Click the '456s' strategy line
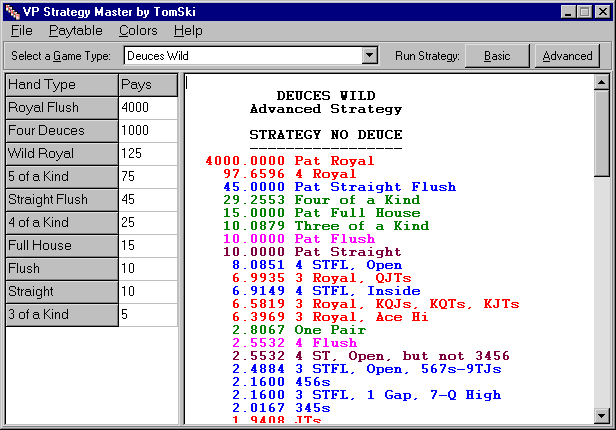The height and width of the screenshot is (430, 616). pyautogui.click(x=281, y=381)
